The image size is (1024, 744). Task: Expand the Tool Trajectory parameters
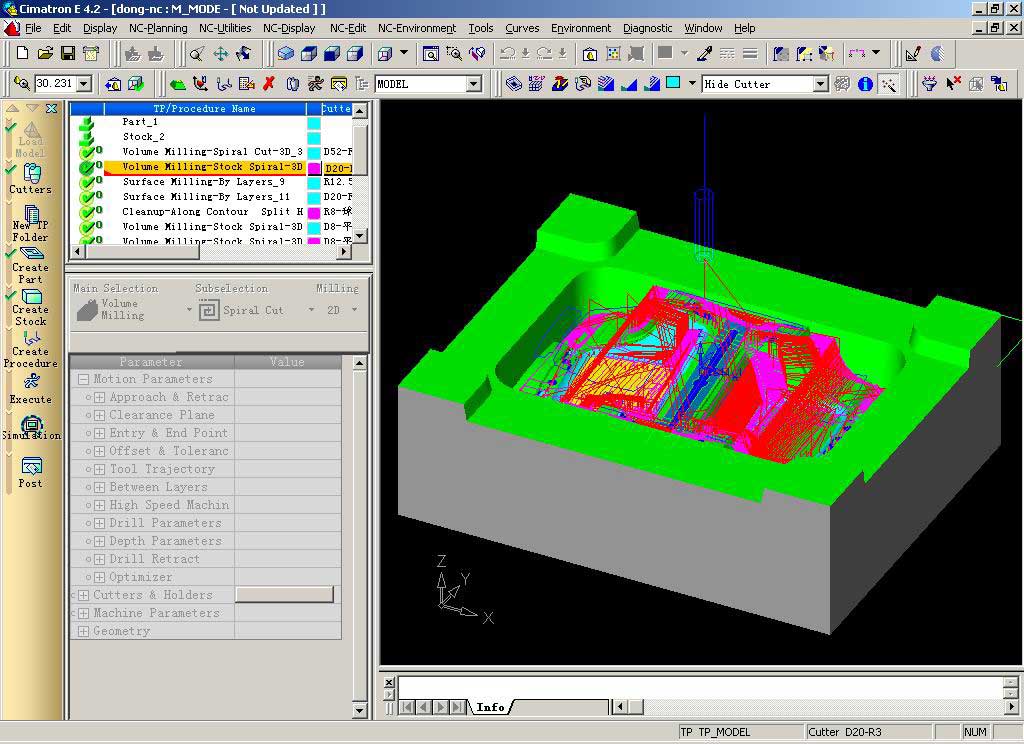point(99,469)
